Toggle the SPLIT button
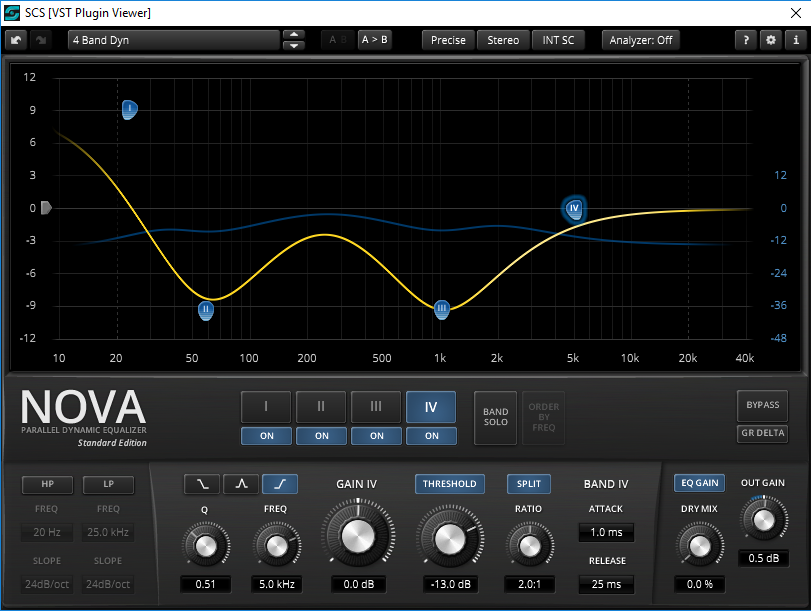This screenshot has height=611, width=811. [529, 484]
